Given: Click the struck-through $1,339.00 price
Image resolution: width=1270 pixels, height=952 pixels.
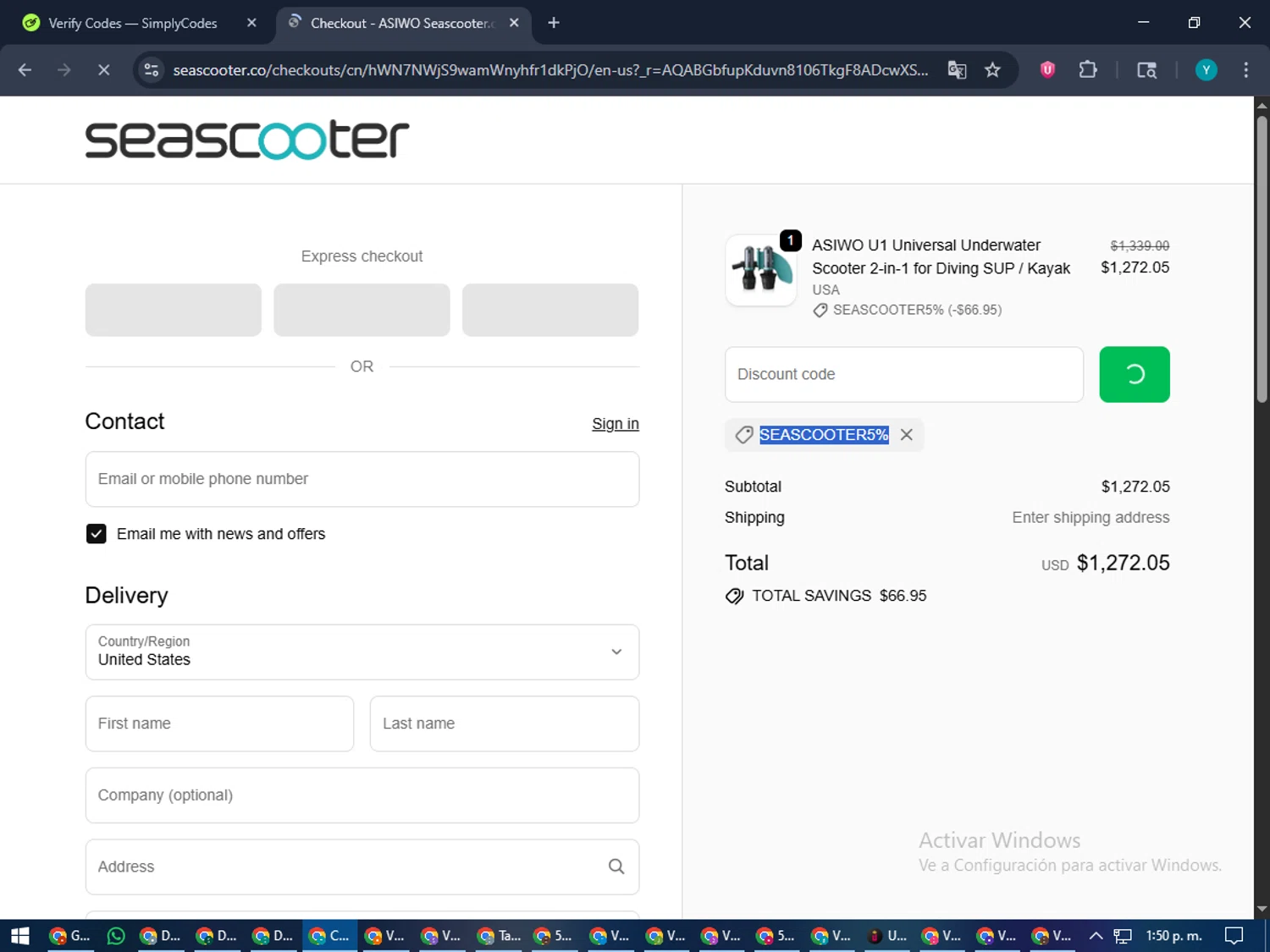Looking at the screenshot, I should 1140,245.
